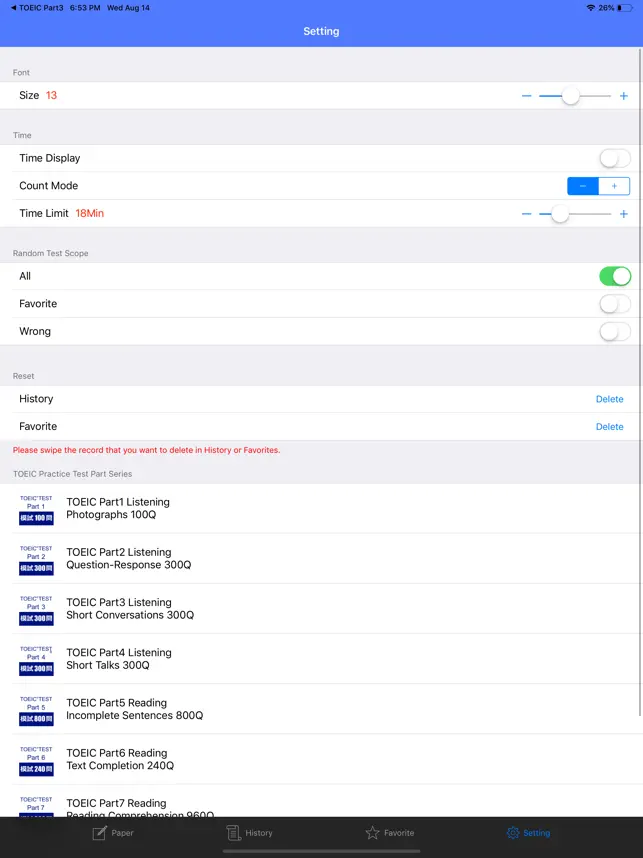The image size is (643, 858).
Task: Open TOEIC Part1 Listening Photographs 100Q
Action: click(x=321, y=508)
